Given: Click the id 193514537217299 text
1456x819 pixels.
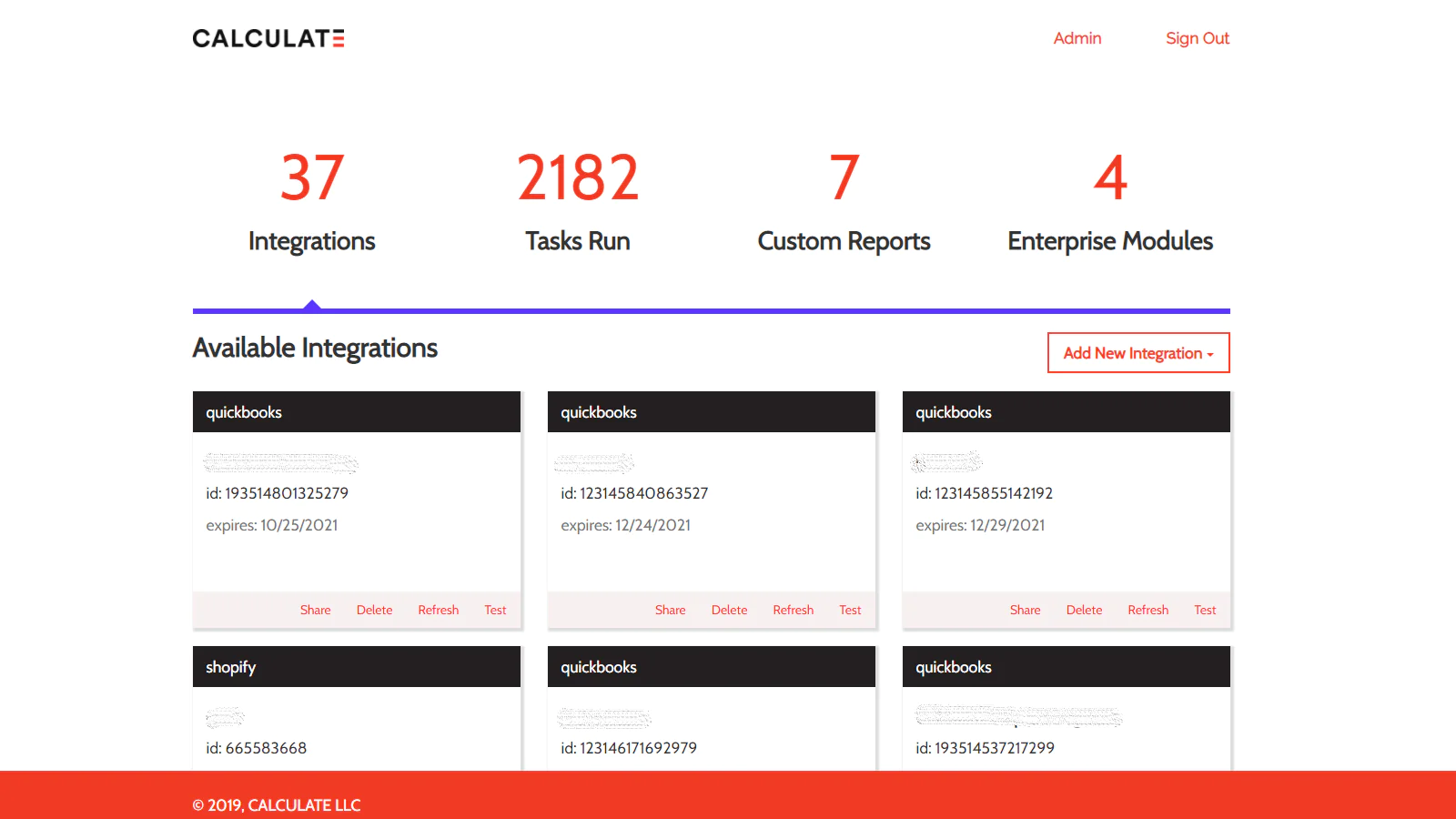Looking at the screenshot, I should coord(986,748).
